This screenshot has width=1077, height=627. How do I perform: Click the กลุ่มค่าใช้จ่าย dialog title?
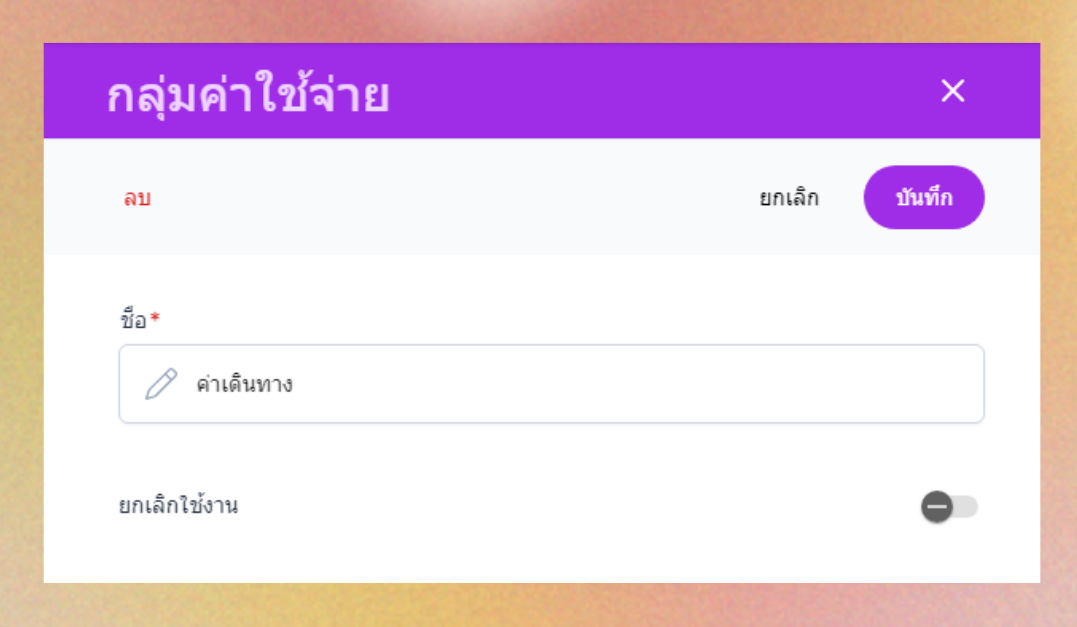247,96
